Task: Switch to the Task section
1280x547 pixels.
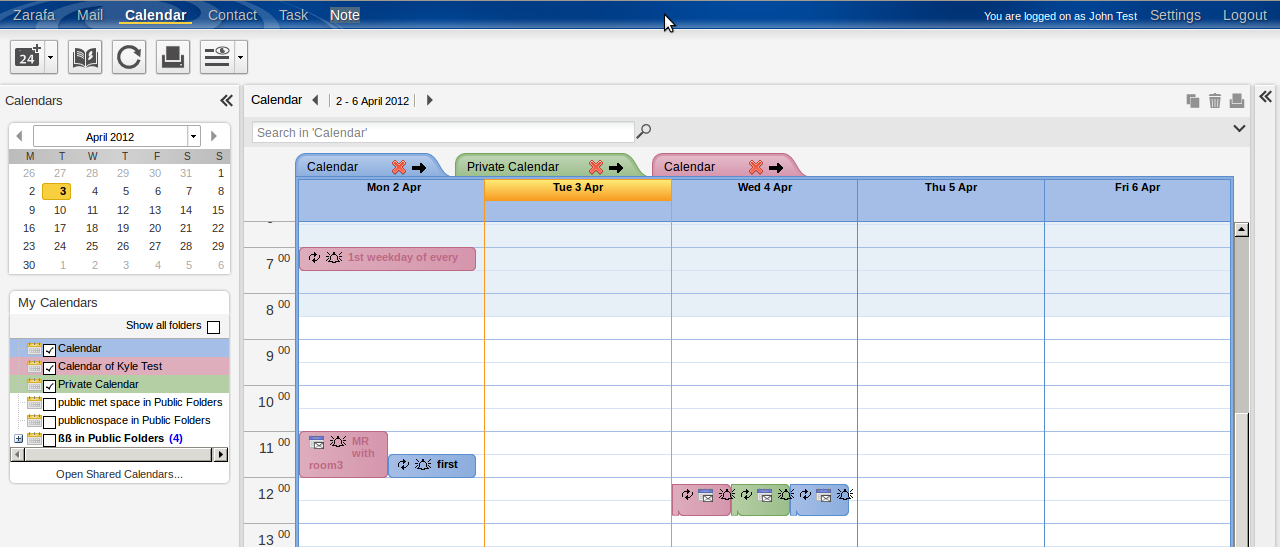Action: (x=294, y=15)
